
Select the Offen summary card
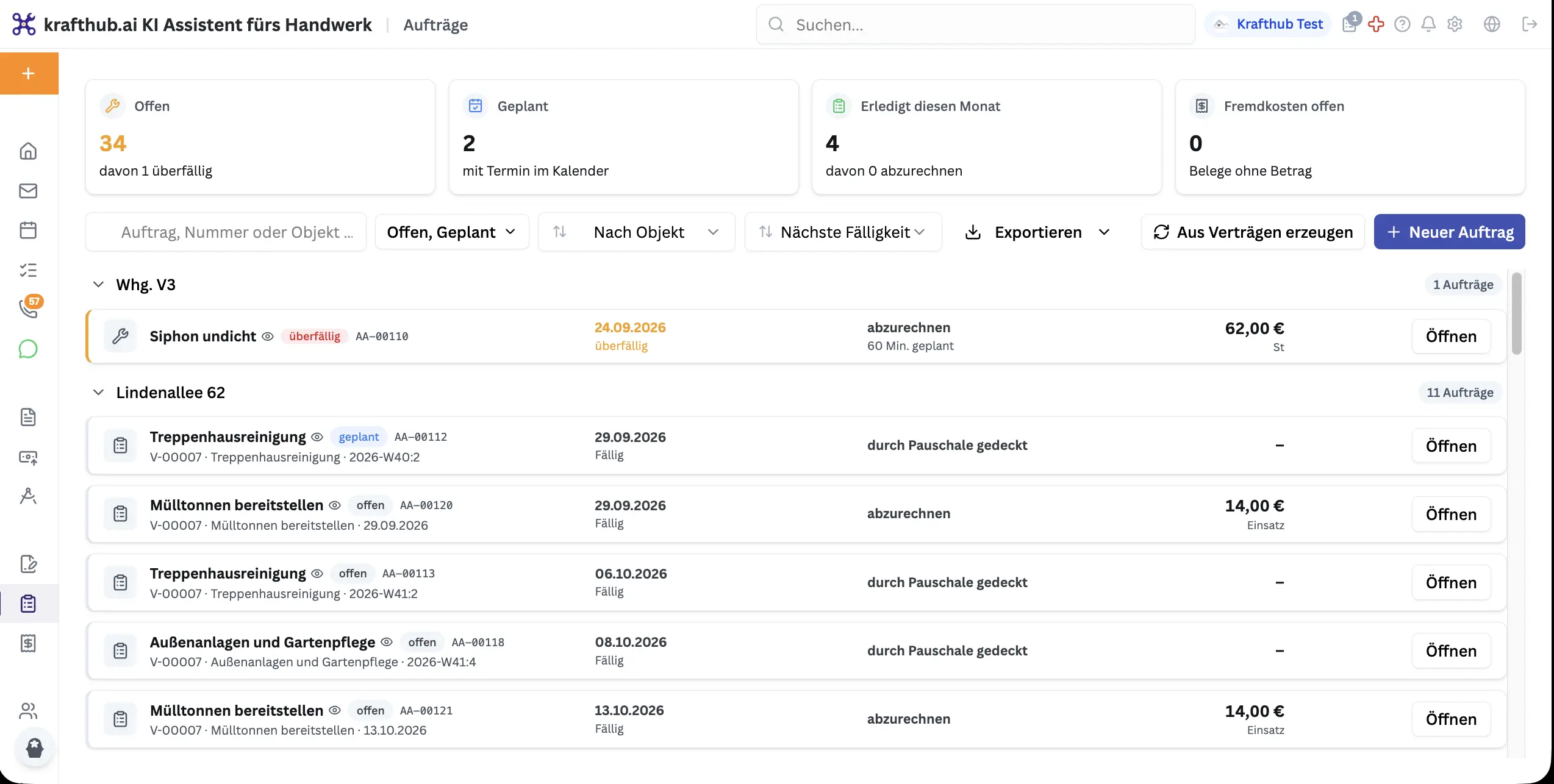tap(260, 137)
